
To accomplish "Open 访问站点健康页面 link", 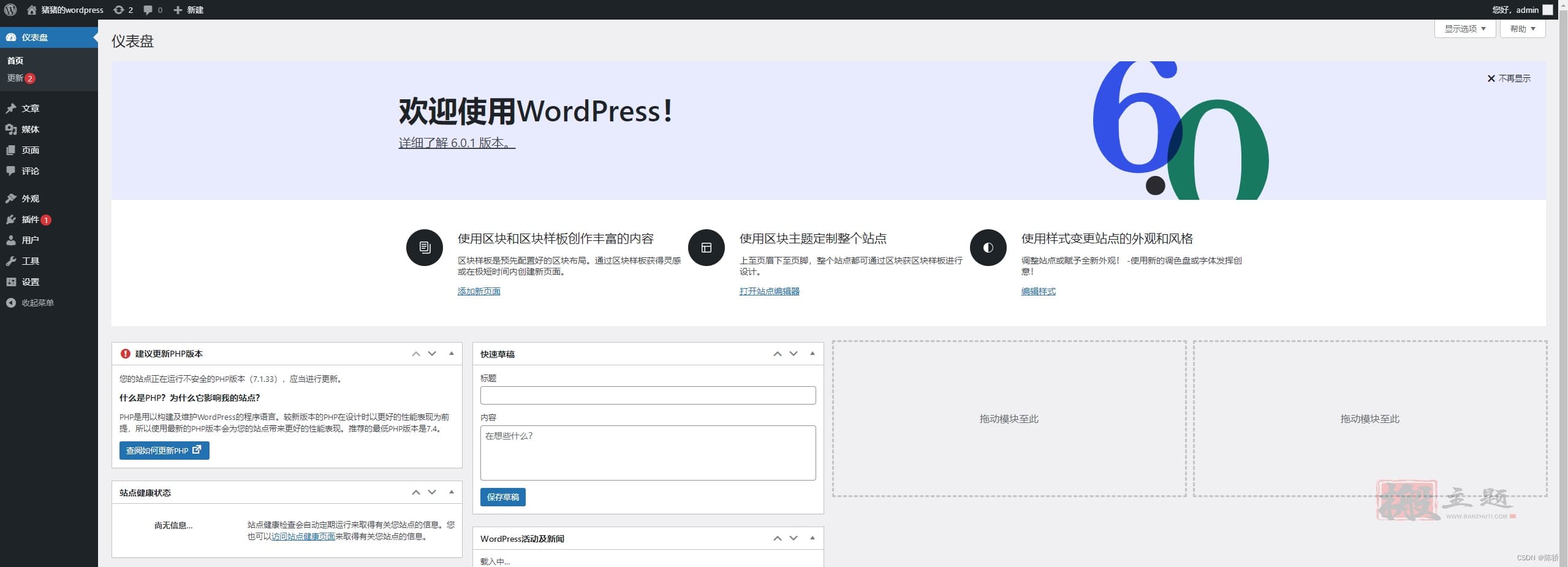I will pyautogui.click(x=303, y=536).
